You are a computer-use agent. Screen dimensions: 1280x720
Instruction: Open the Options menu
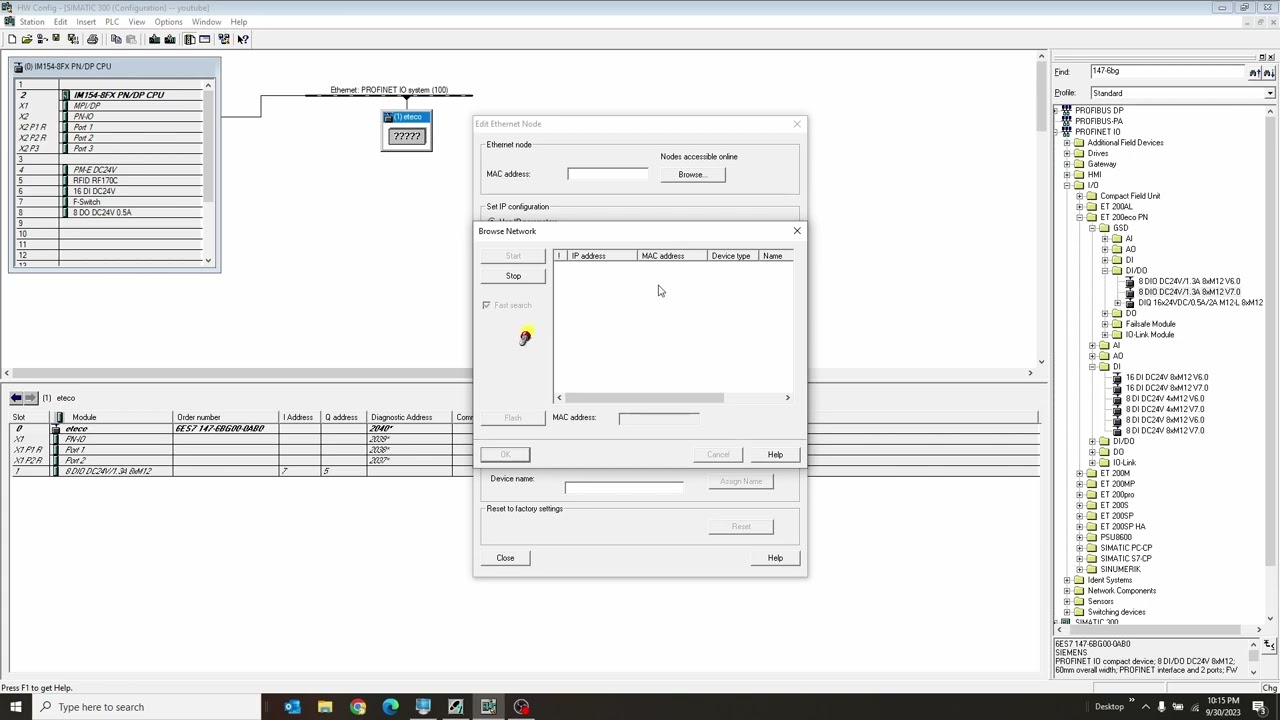[168, 22]
